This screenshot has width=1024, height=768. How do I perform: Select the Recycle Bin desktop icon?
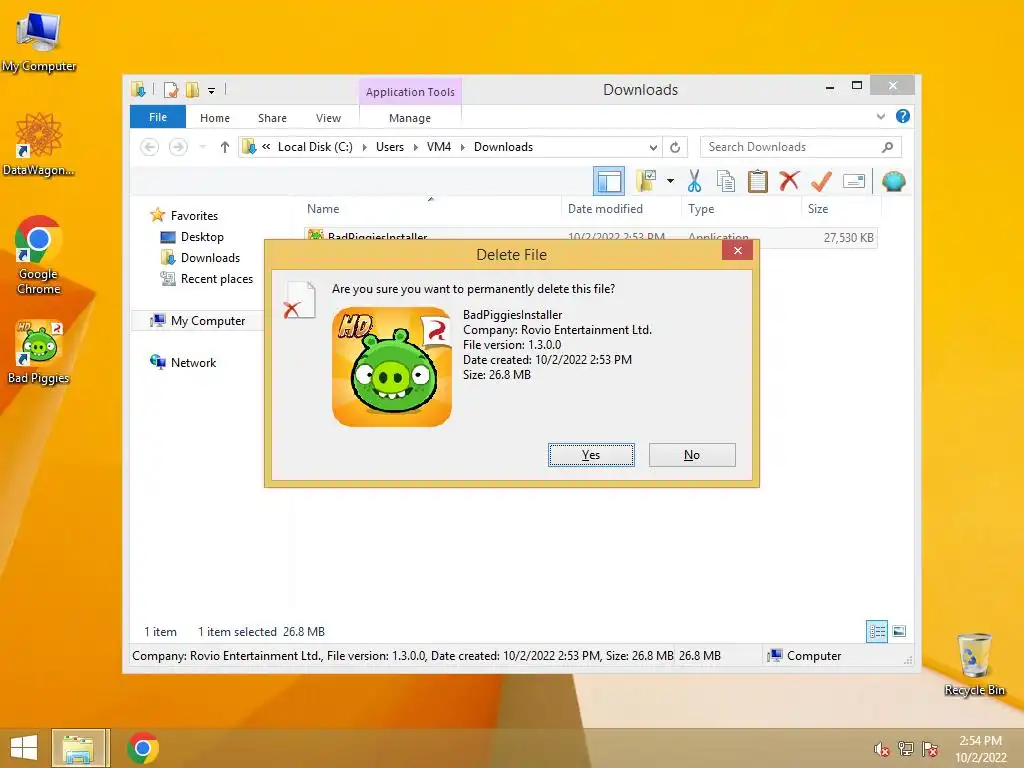(x=974, y=664)
